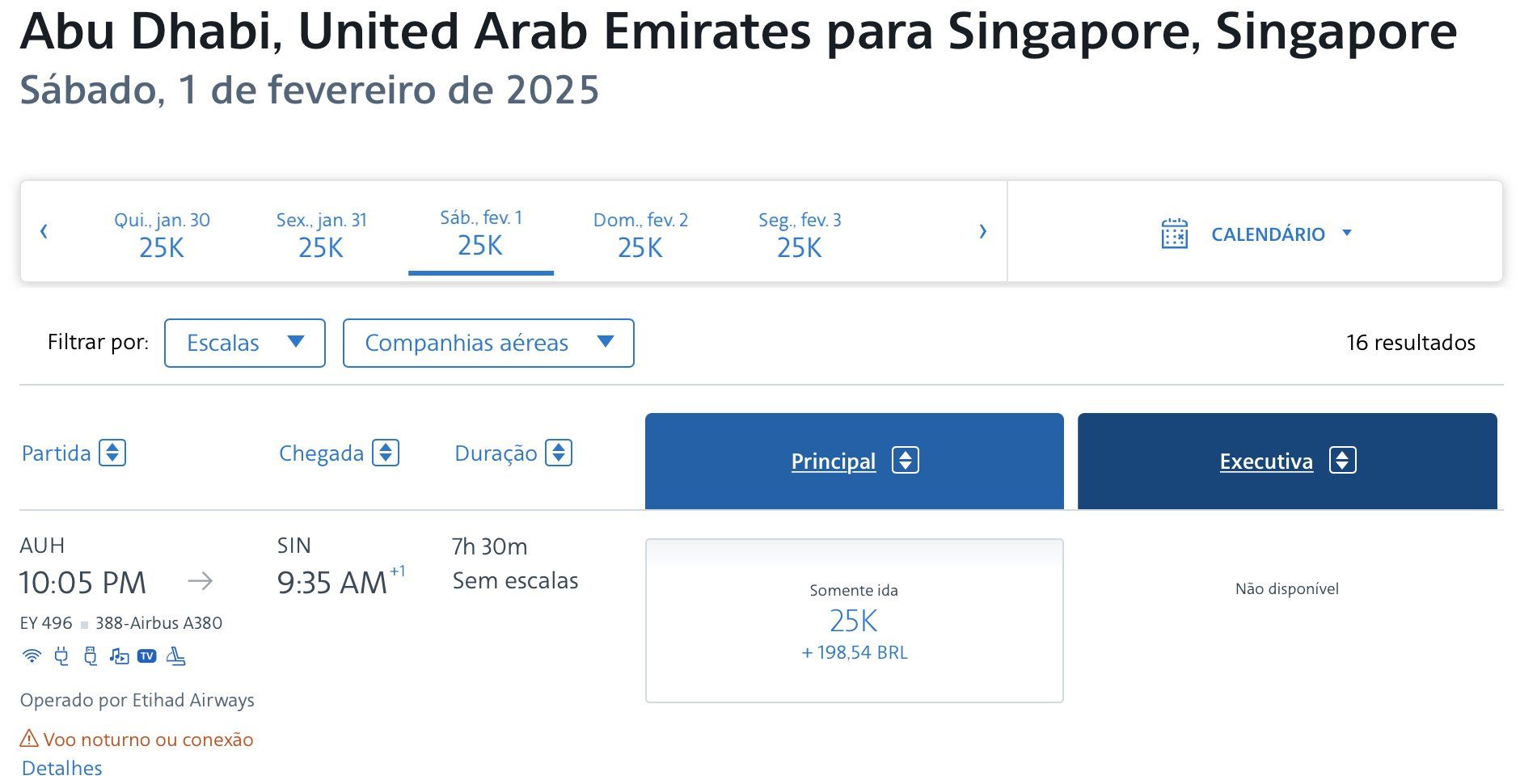Sort results by Duração
The height and width of the screenshot is (784, 1520).
click(x=513, y=453)
